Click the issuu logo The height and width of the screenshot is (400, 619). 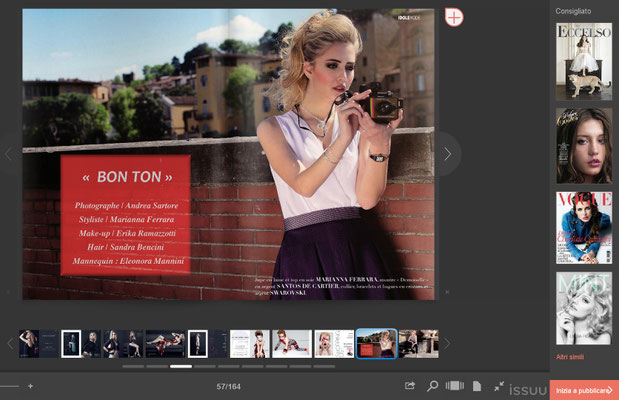[x=527, y=390]
